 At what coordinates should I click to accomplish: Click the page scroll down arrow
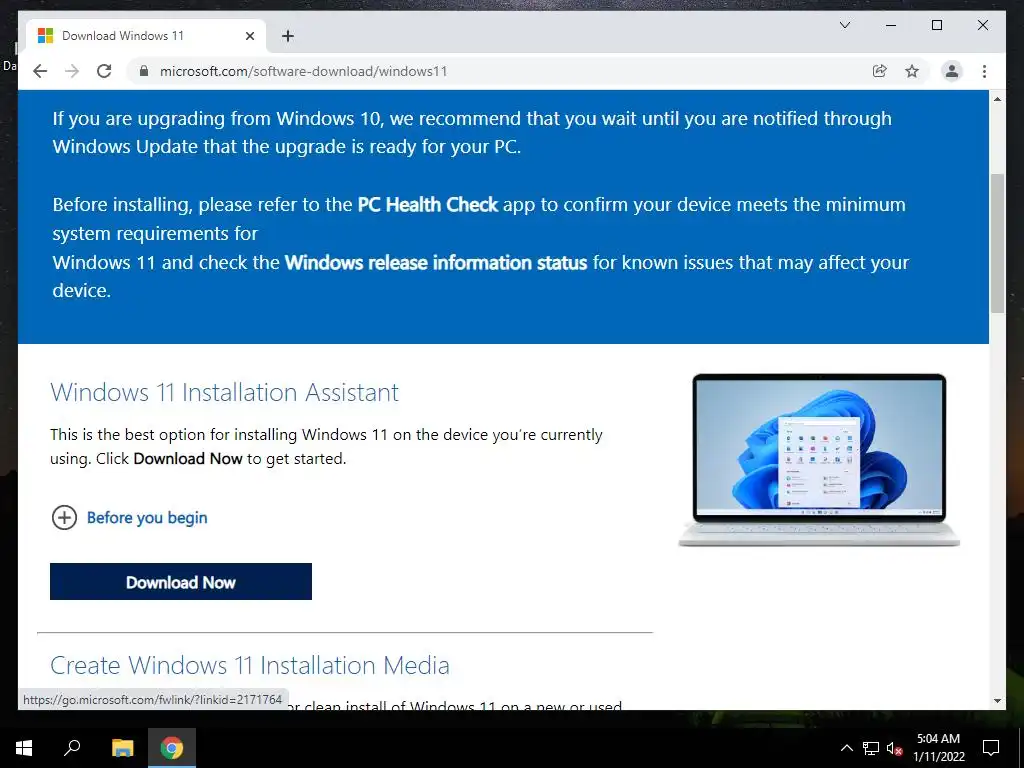tap(997, 701)
